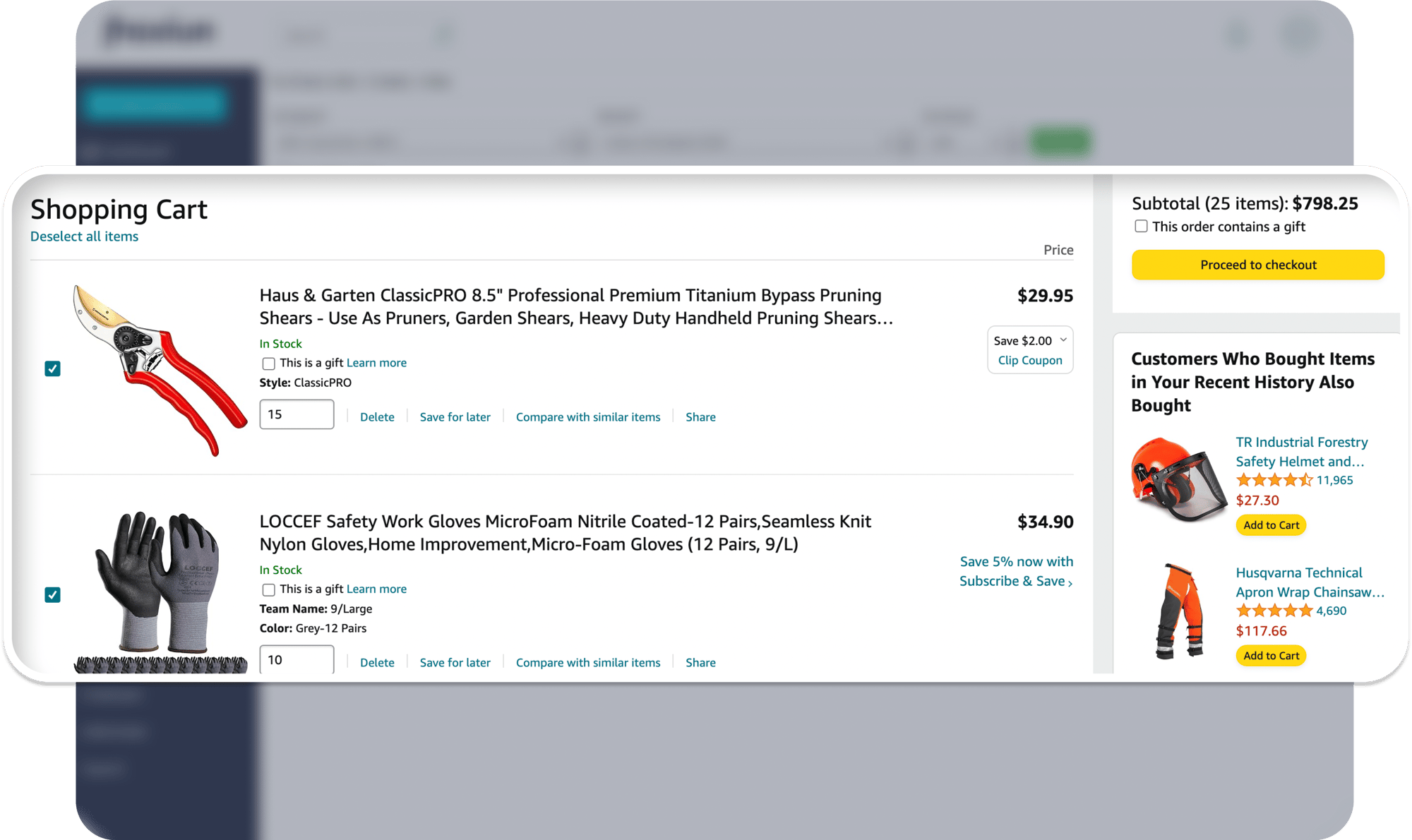The width and height of the screenshot is (1412, 840).
Task: Click the safety helmet star rating
Action: pyautogui.click(x=1274, y=481)
